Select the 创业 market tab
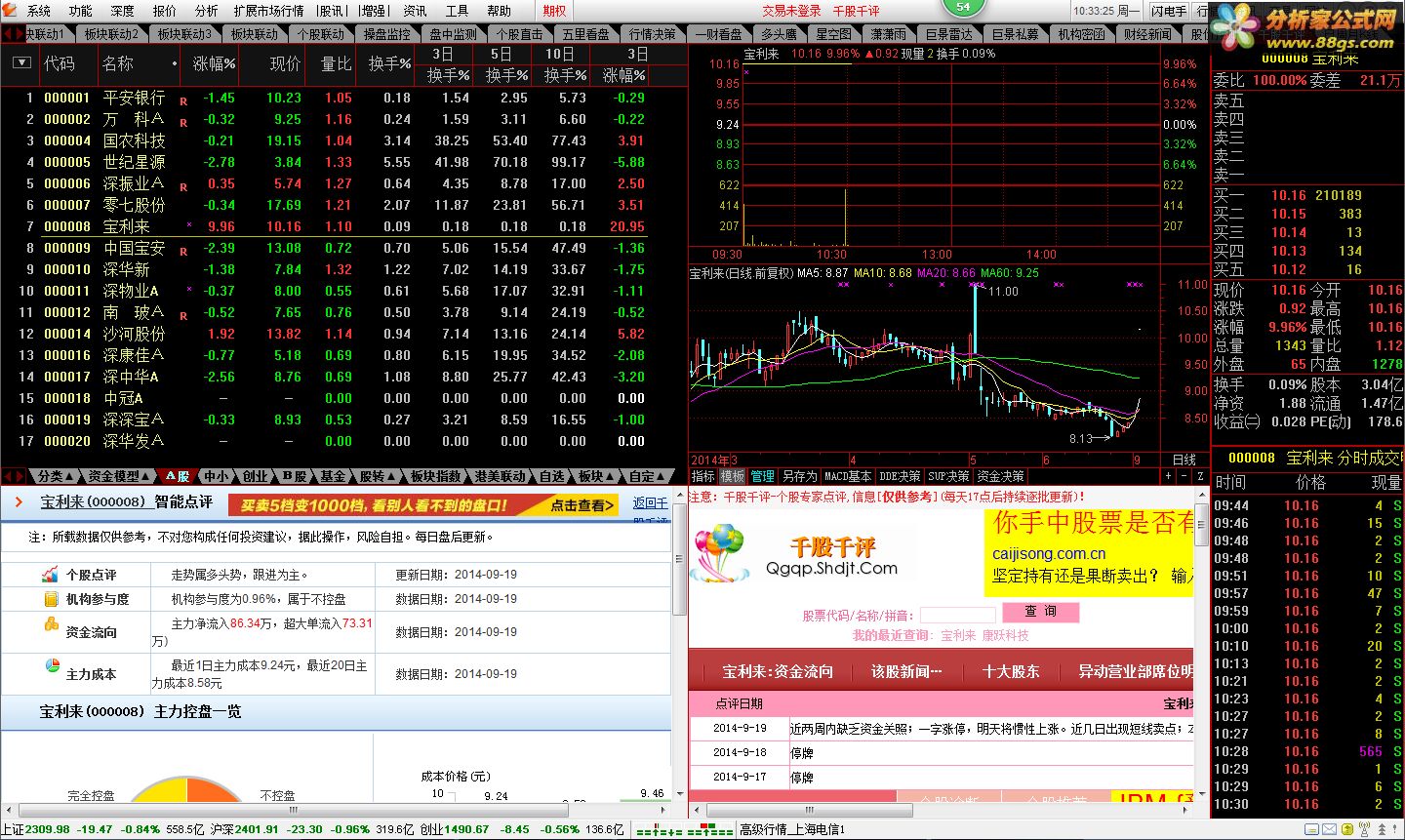Viewport: 1405px width, 840px height. (256, 476)
